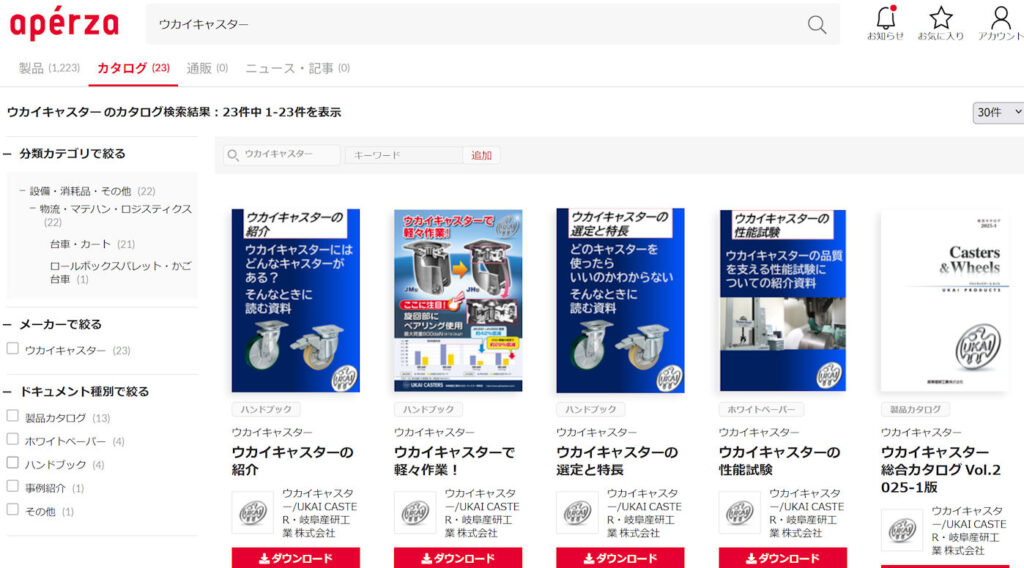The image size is (1024, 568).
Task: Click UKAI company logo under ウカイキャスターで軽々作業！
Action: [x=415, y=513]
